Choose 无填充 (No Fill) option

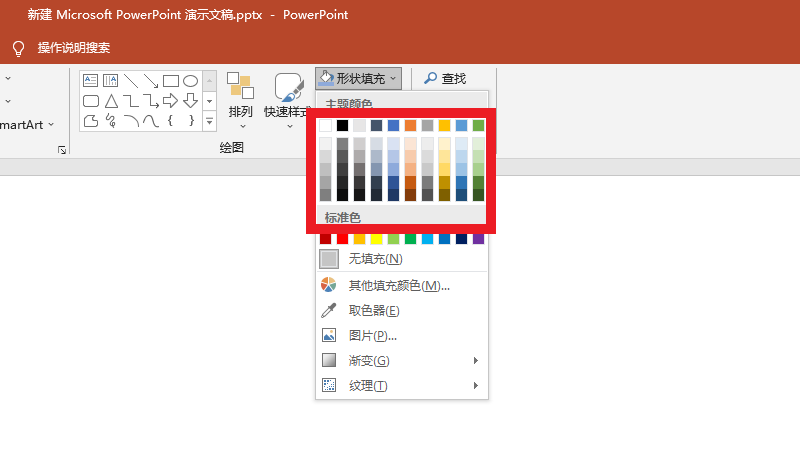(372, 259)
